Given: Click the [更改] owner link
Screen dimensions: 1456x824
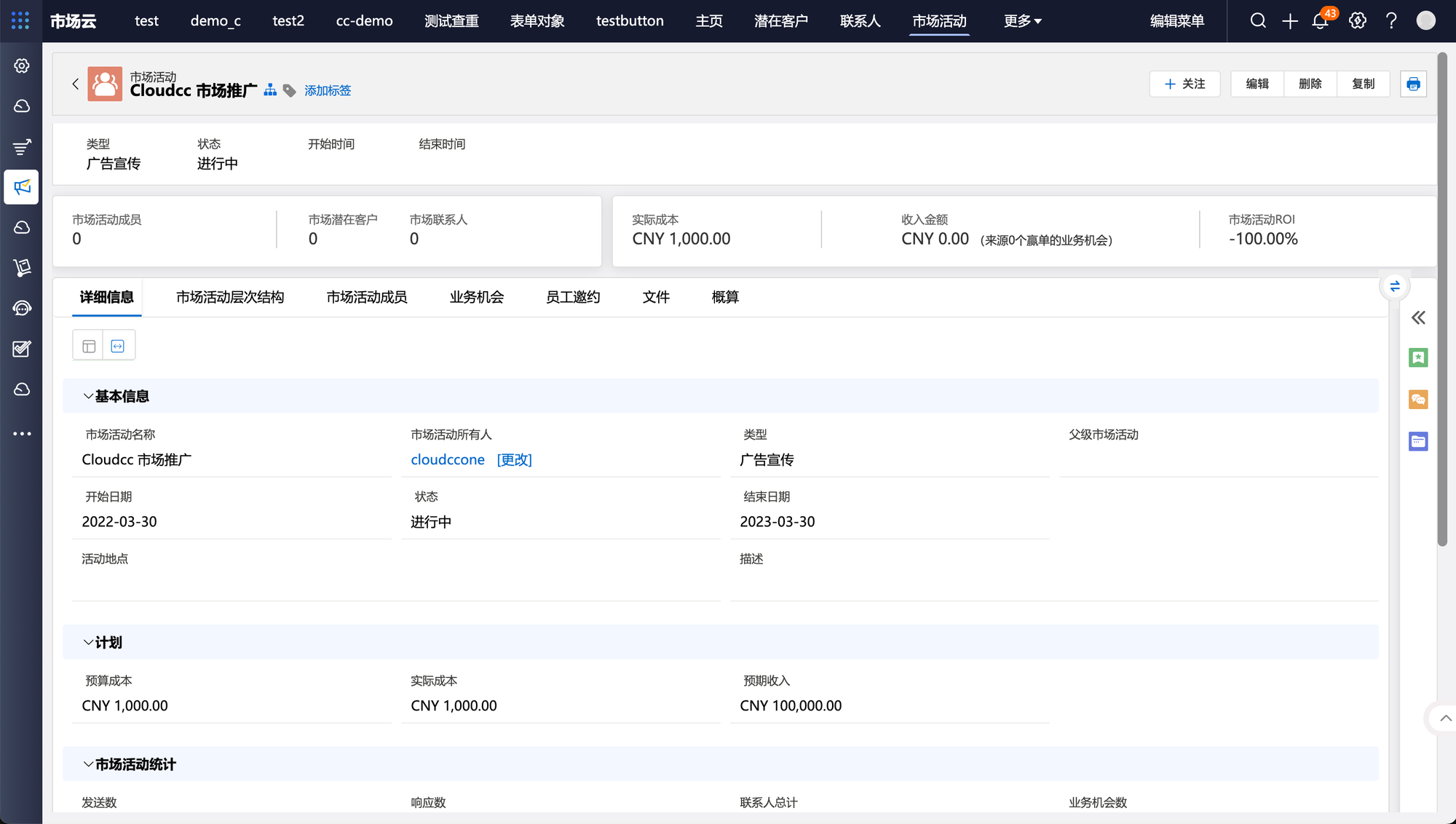Looking at the screenshot, I should coord(514,459).
